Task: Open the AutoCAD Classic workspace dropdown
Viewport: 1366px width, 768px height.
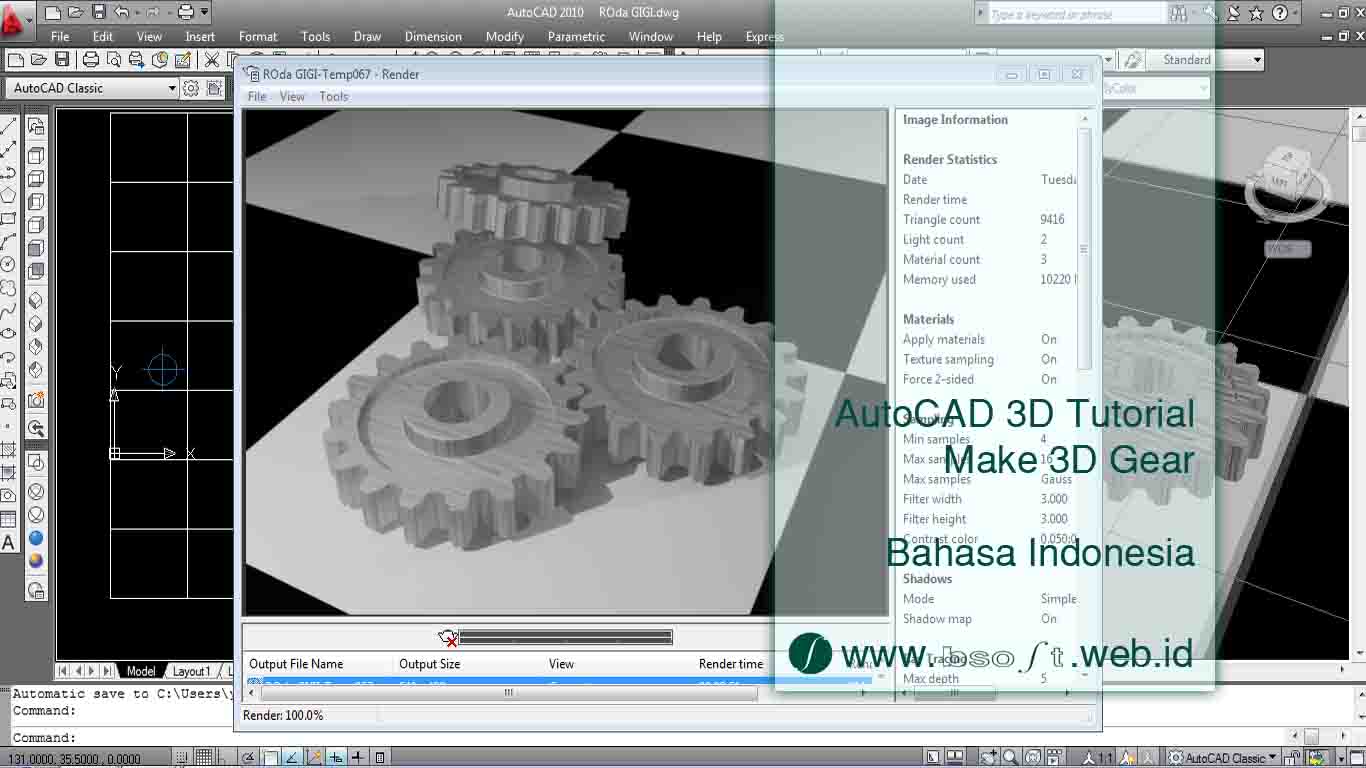Action: tap(92, 88)
